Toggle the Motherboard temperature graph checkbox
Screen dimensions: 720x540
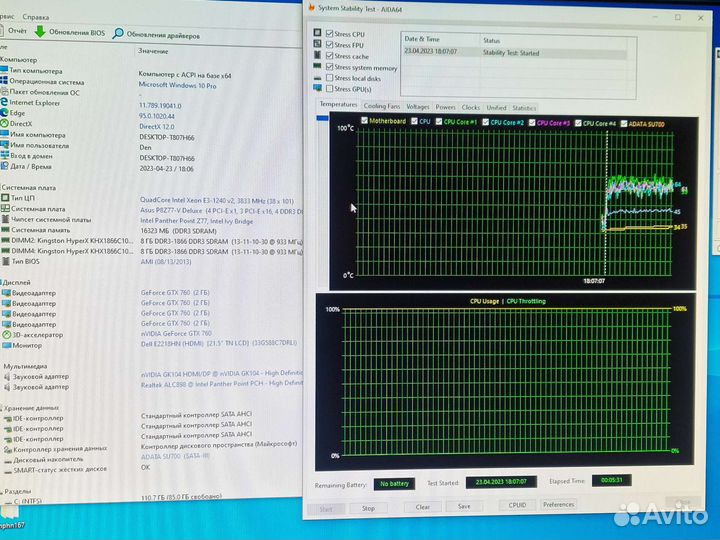[365, 120]
